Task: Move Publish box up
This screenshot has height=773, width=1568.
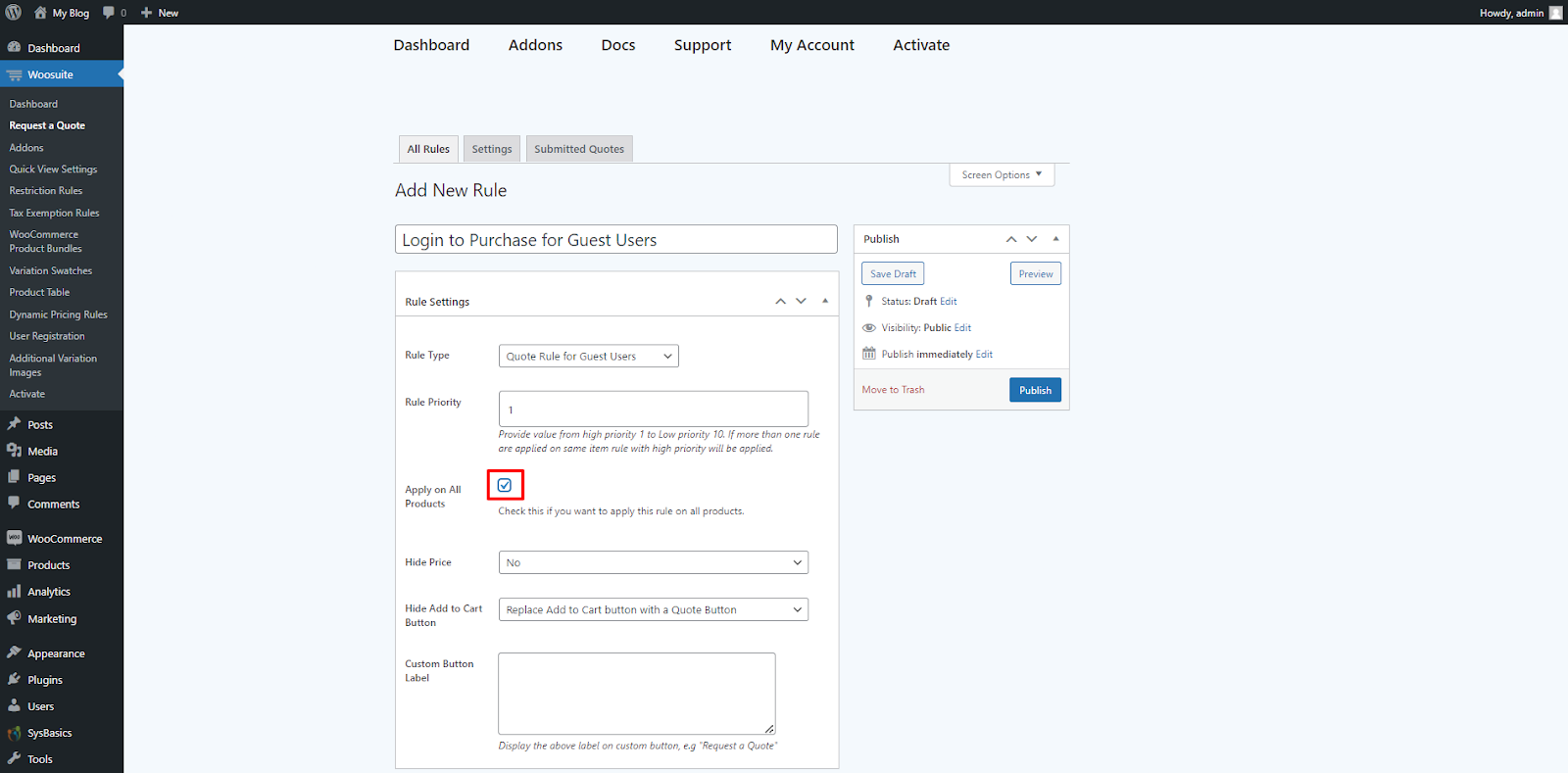Action: tap(1011, 239)
